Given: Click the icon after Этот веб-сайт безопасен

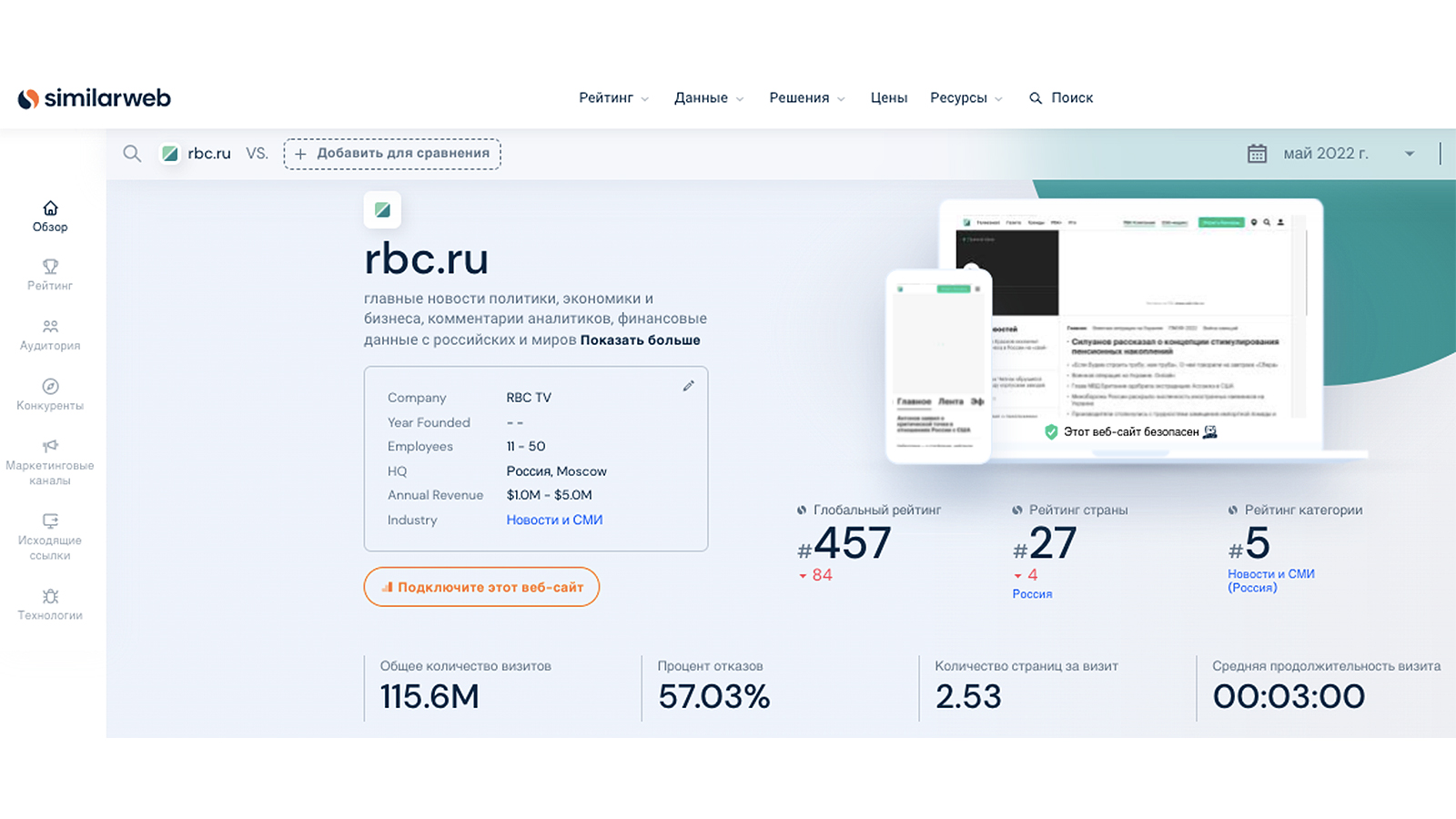Looking at the screenshot, I should [1210, 431].
